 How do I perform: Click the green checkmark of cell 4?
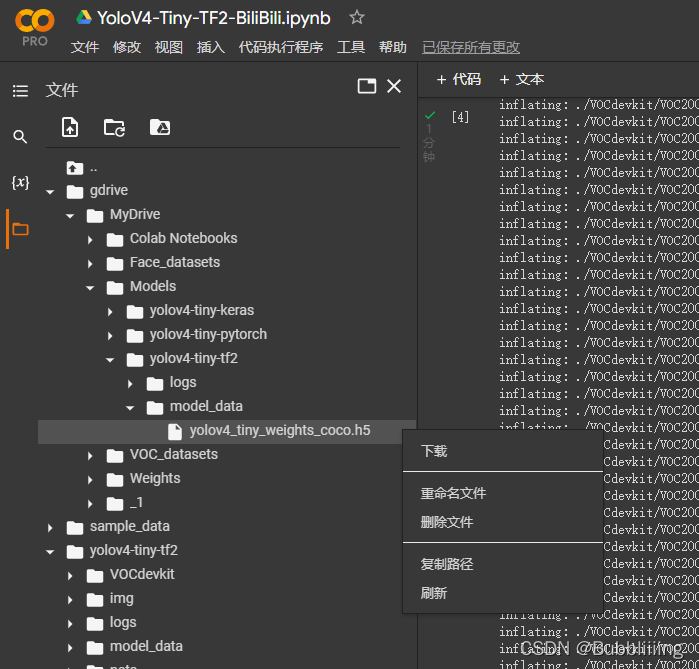[x=430, y=116]
